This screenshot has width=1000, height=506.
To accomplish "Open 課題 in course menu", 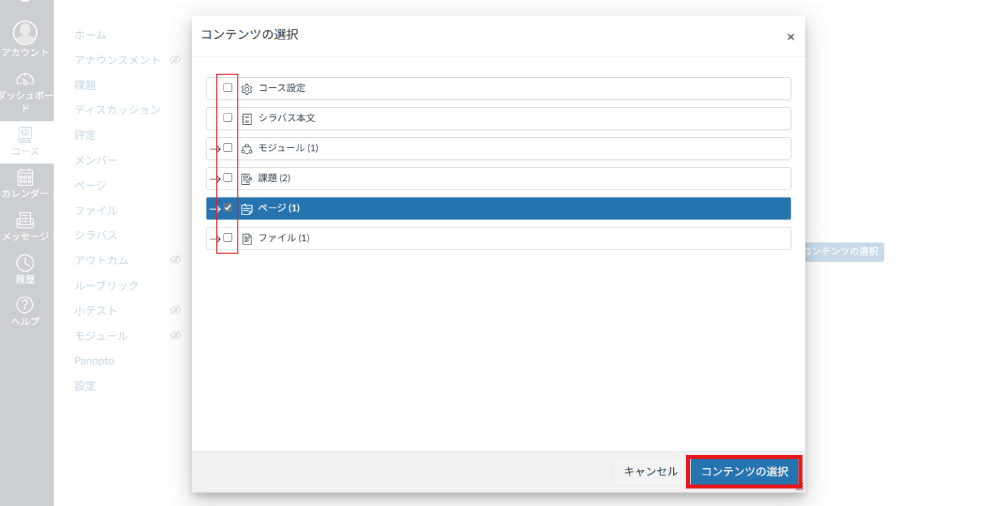I will click(x=85, y=85).
